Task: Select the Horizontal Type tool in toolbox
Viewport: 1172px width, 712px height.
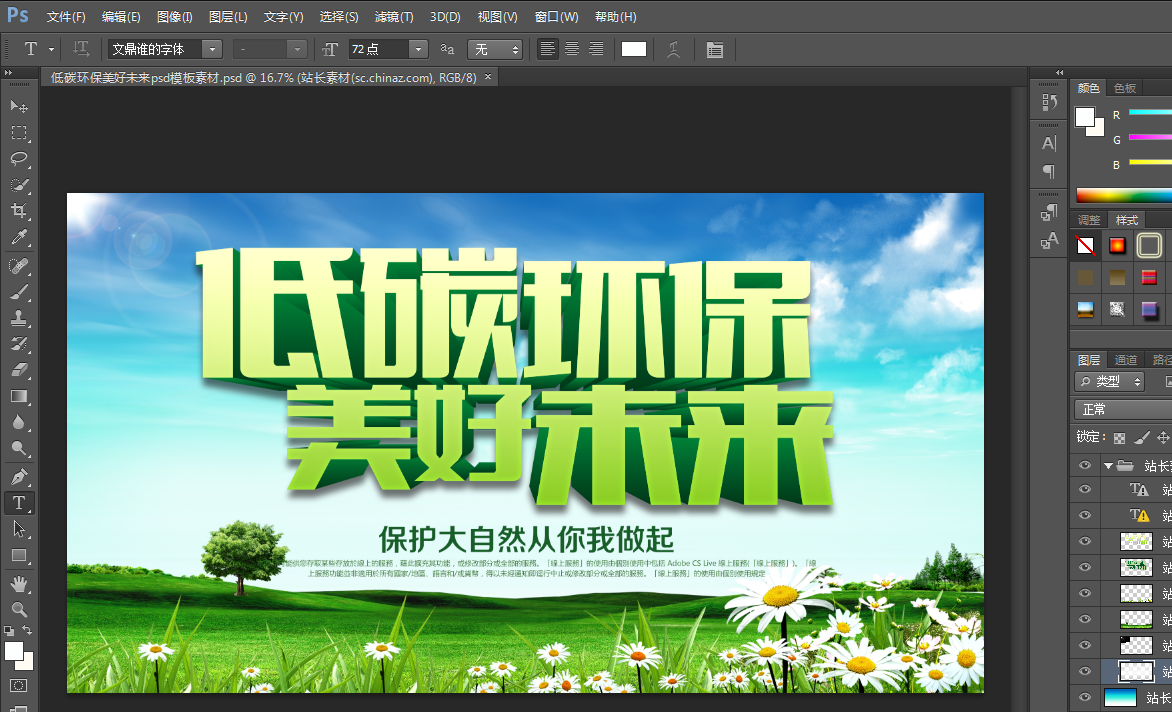Action: coord(19,503)
